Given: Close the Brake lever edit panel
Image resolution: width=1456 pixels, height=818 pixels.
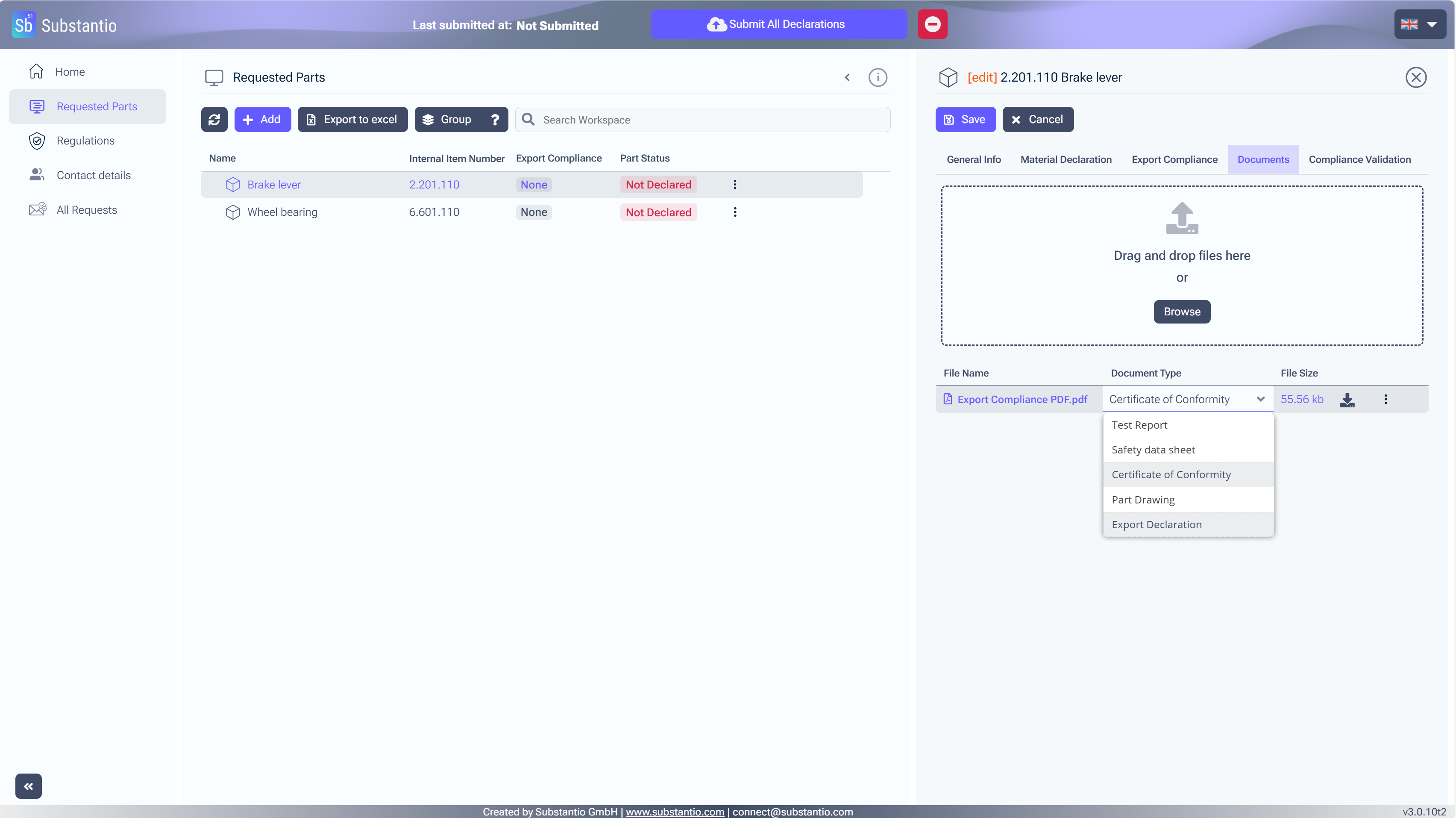Looking at the screenshot, I should [x=1416, y=77].
